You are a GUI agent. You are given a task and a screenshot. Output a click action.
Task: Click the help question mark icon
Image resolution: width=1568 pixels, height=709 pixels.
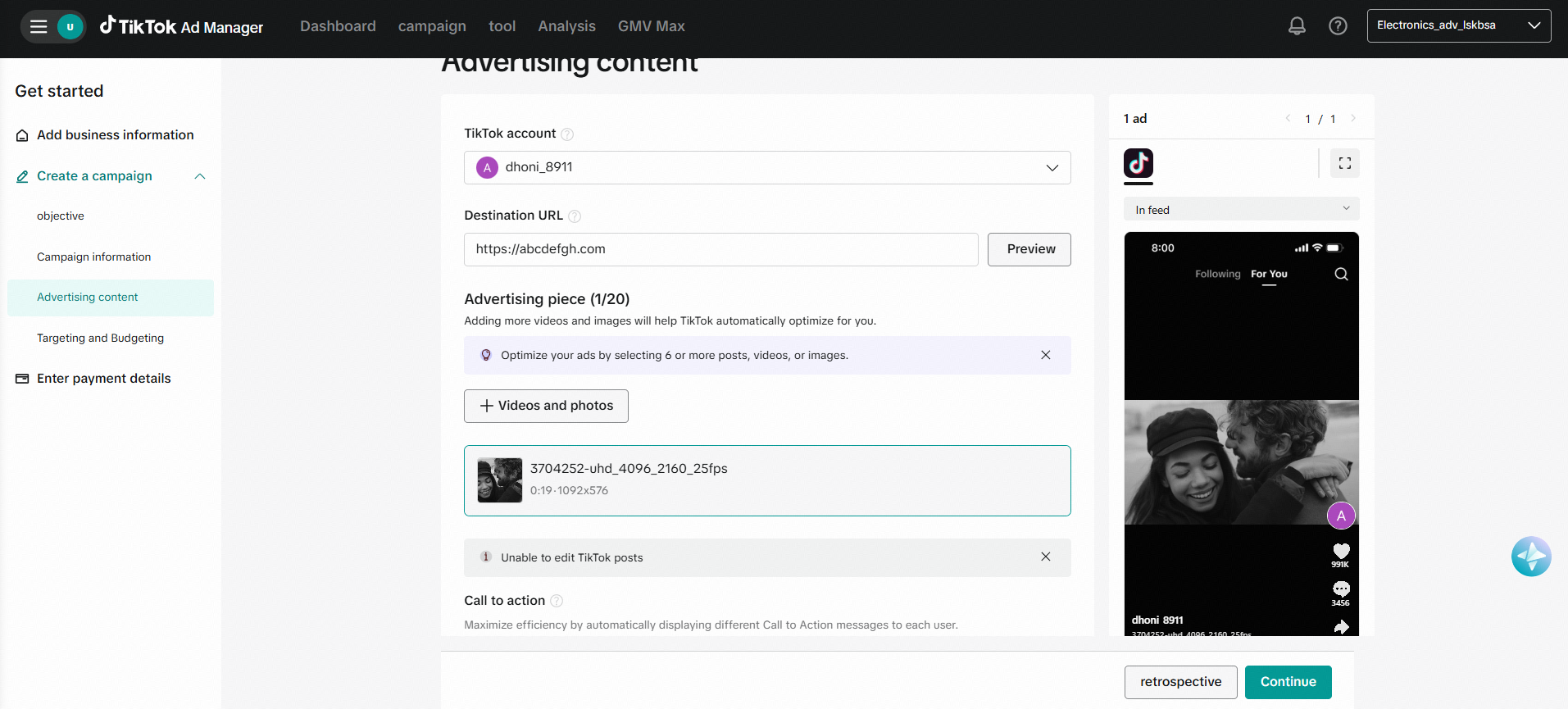(1338, 26)
